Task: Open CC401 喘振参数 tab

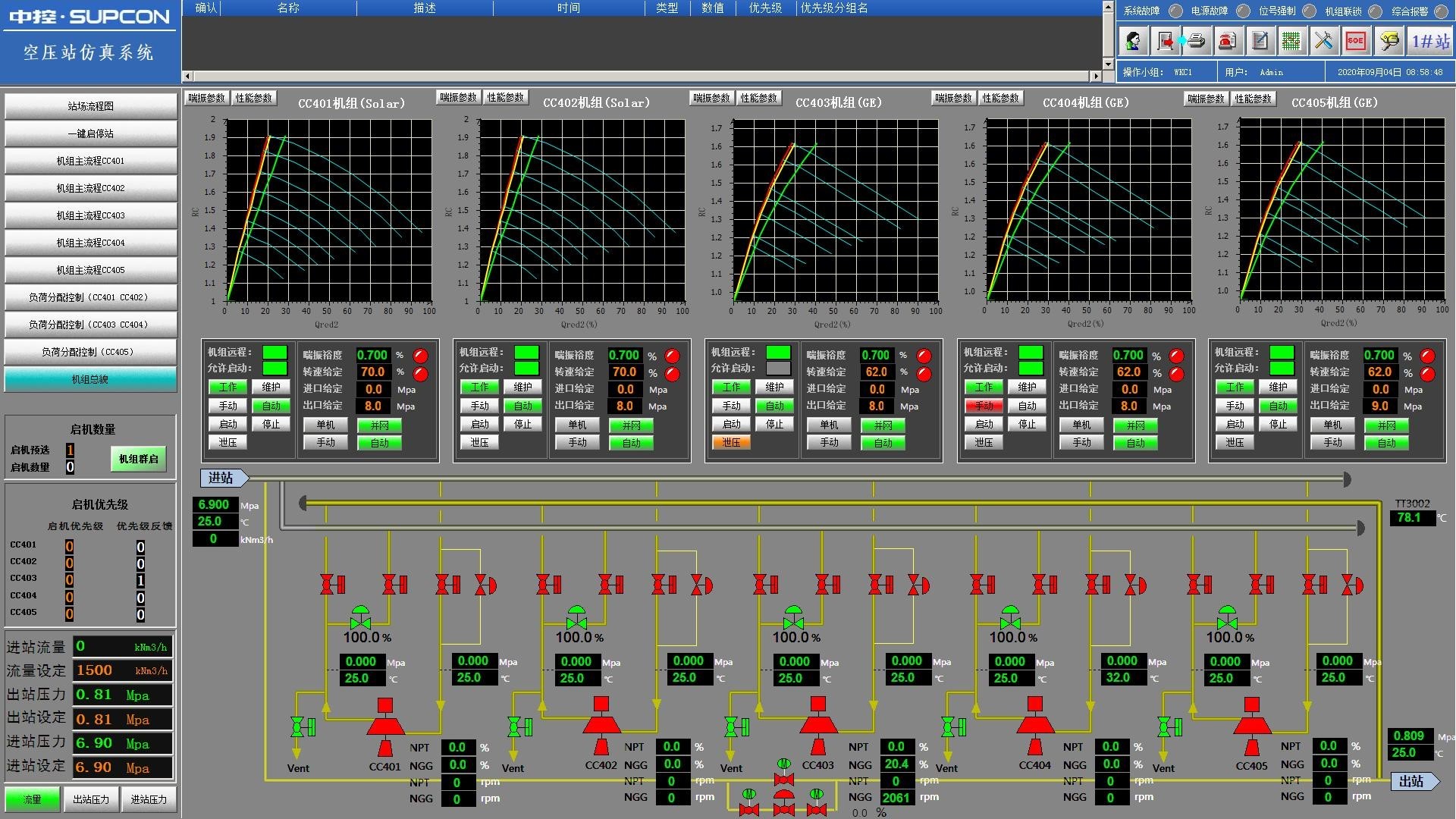Action: [207, 98]
